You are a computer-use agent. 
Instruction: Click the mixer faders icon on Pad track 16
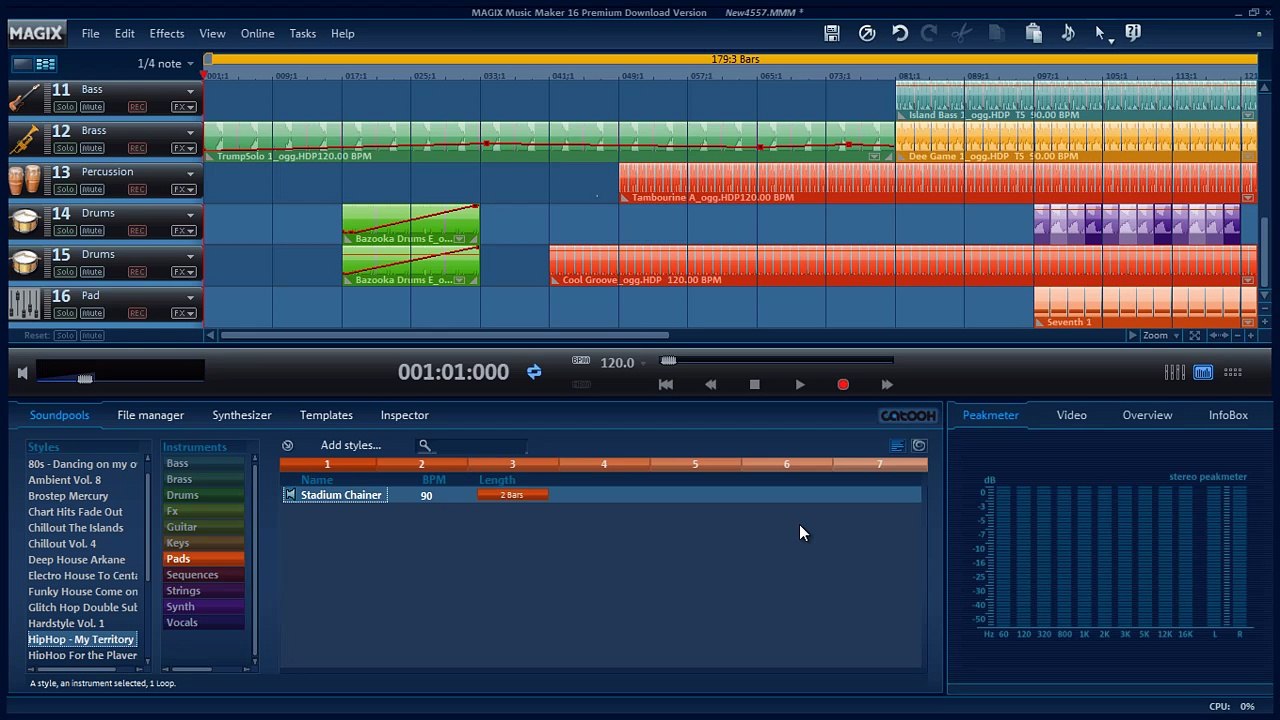click(x=25, y=304)
